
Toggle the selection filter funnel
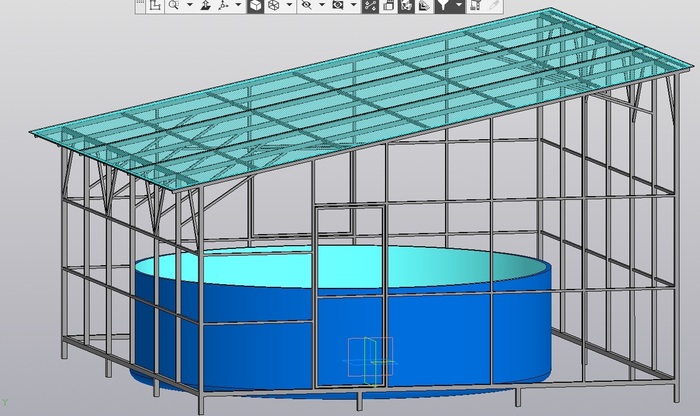coord(443,5)
